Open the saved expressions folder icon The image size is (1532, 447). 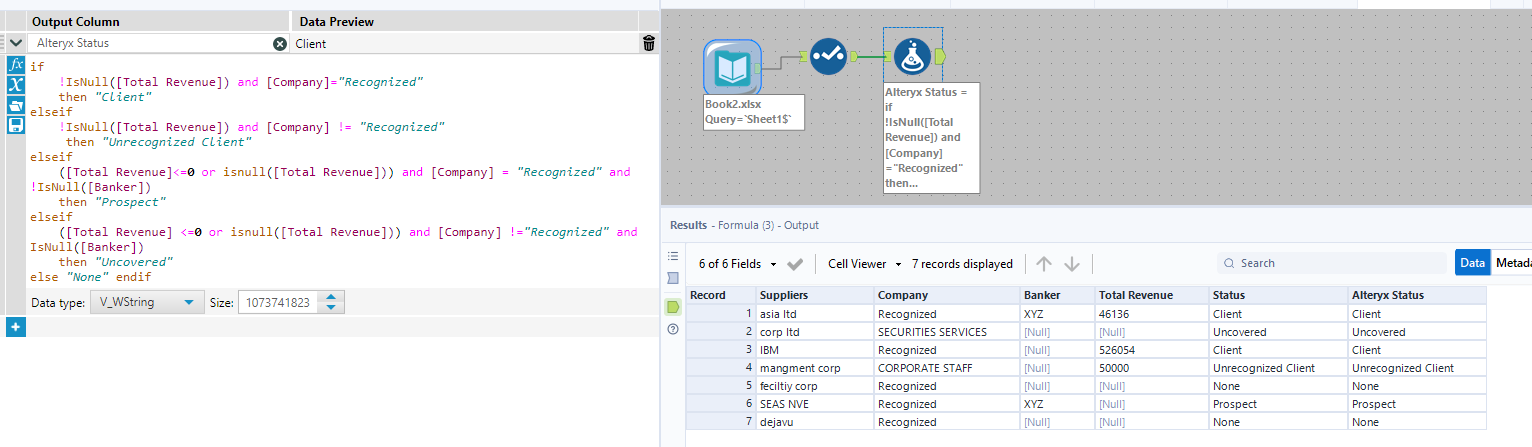tap(15, 105)
